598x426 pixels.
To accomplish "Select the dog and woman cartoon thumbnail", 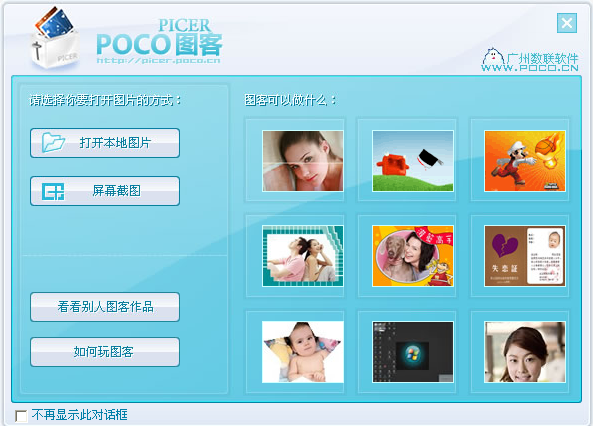I will pyautogui.click(x=413, y=256).
